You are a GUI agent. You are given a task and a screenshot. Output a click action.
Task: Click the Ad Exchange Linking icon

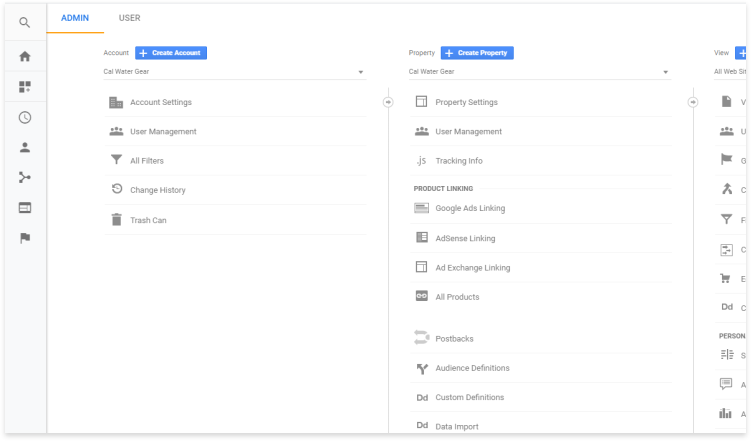coord(421,267)
